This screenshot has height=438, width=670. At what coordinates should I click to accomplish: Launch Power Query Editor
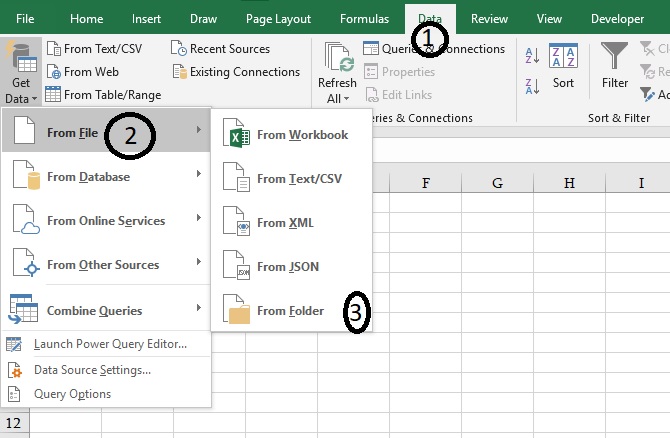click(106, 344)
